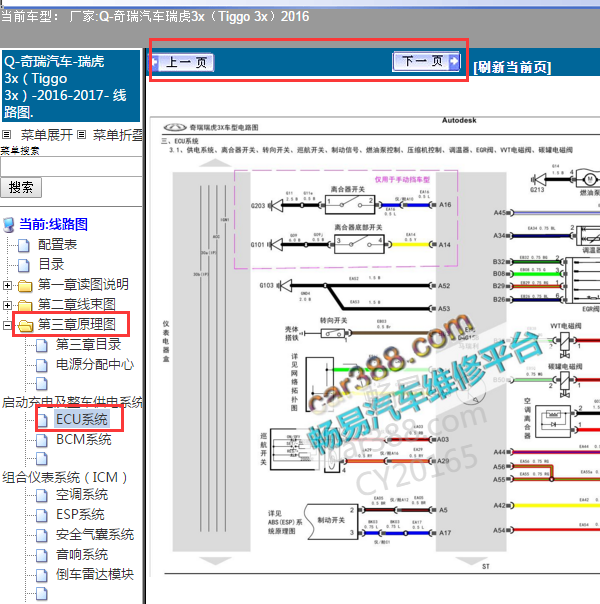This screenshot has height=604, width=600.
Task: Click the page icon next to ESP系统
Action: [x=42, y=516]
